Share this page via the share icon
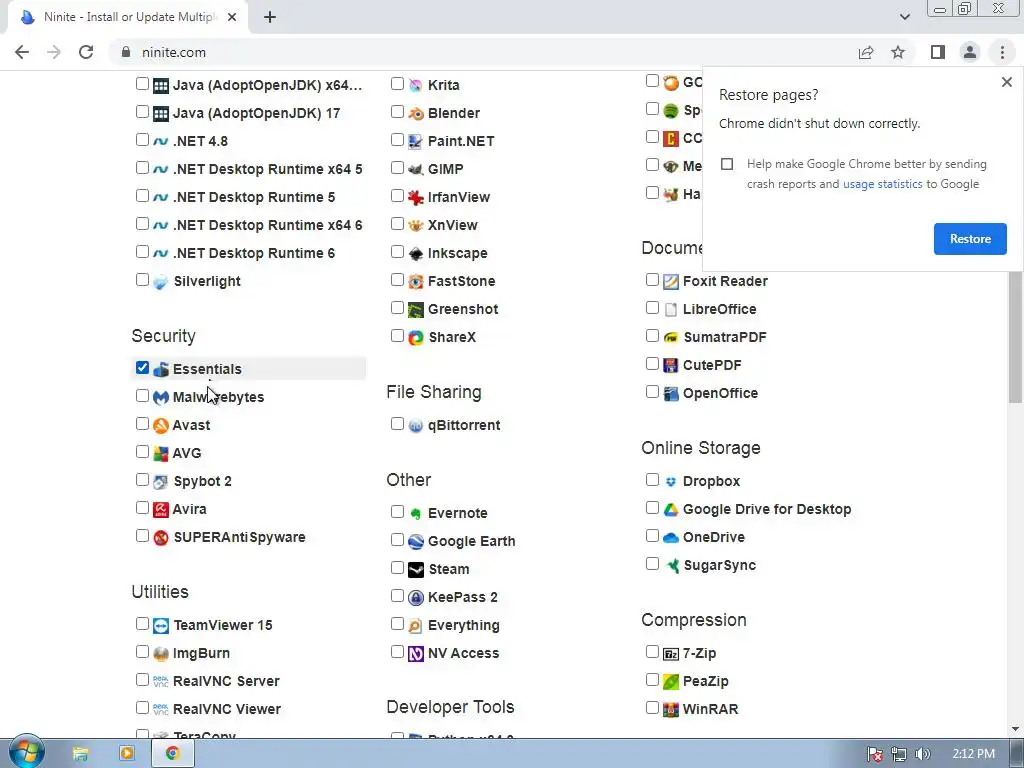 tap(866, 52)
